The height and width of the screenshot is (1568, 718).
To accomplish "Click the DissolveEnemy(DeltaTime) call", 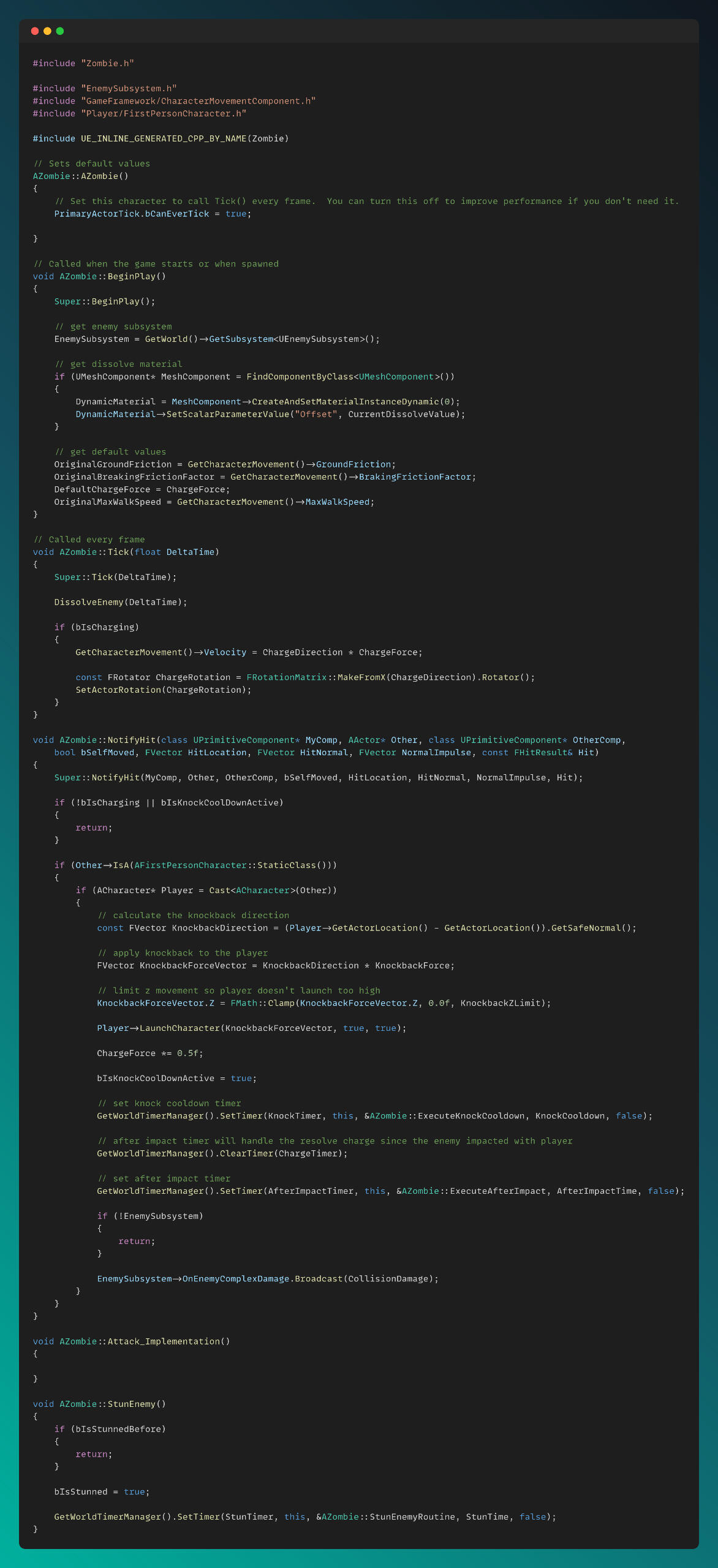I will click(120, 602).
